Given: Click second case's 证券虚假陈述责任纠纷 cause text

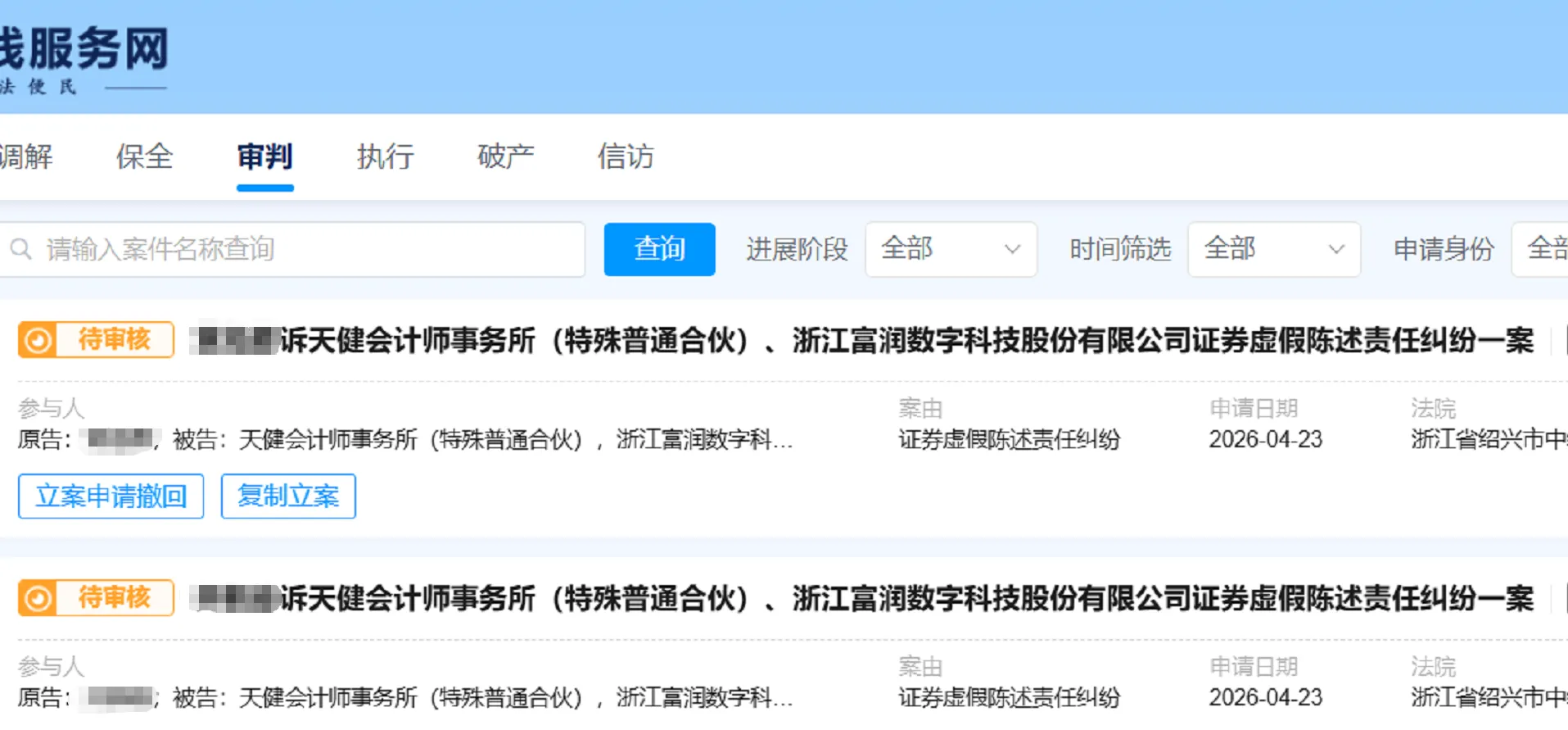Looking at the screenshot, I should click(1009, 698).
